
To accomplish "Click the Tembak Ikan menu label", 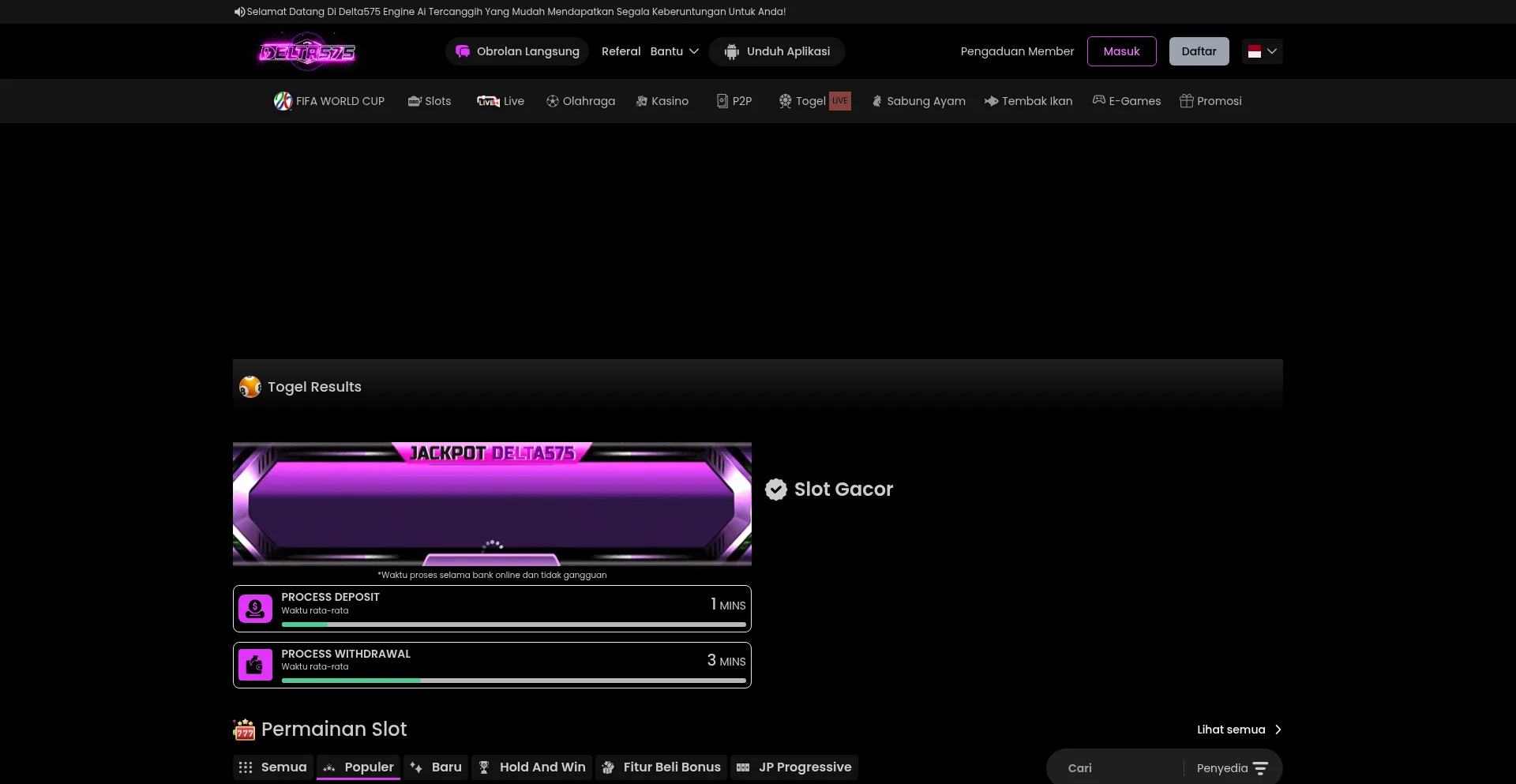I will coord(1038,101).
